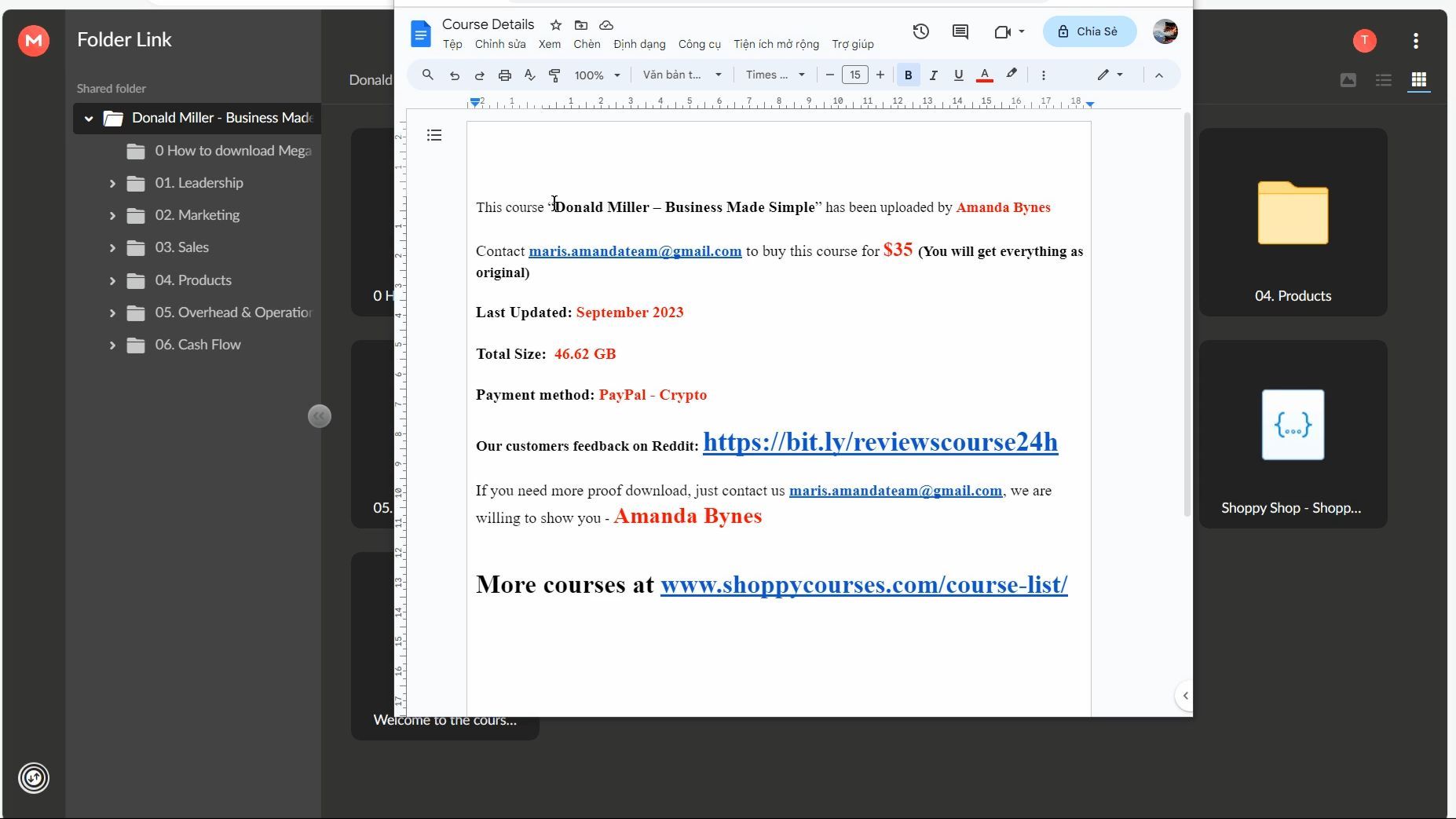Viewport: 1456px width, 819px height.
Task: Open the comments panel icon
Action: coord(960,31)
